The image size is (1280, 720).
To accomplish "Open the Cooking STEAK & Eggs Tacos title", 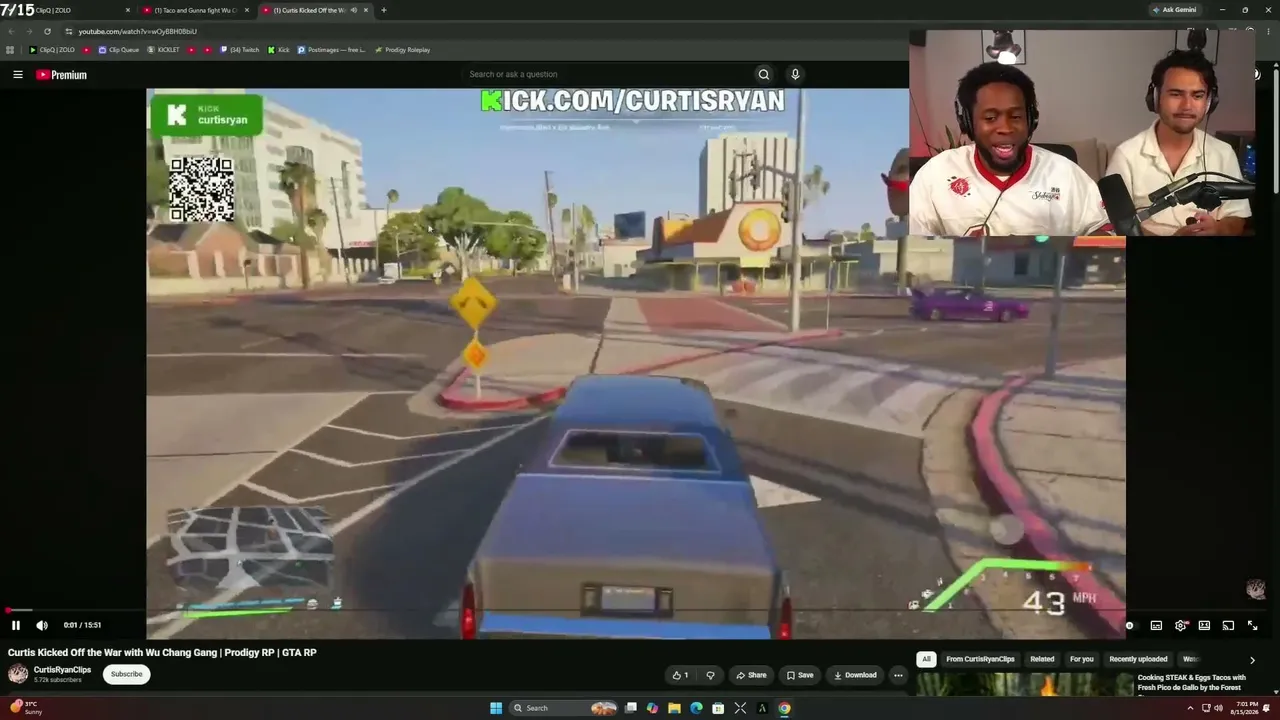I will tap(1191, 682).
